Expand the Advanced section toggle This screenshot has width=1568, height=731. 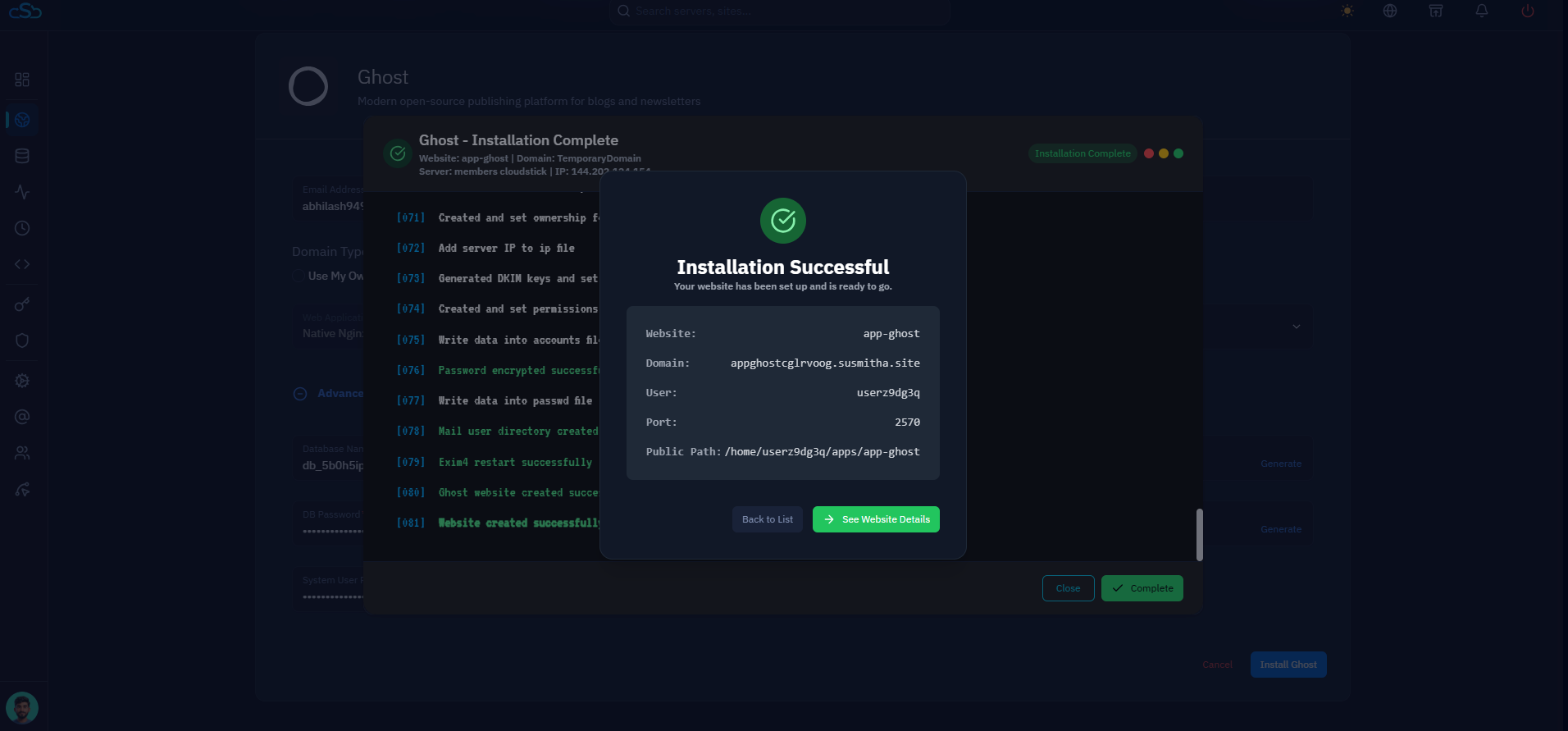[x=300, y=394]
